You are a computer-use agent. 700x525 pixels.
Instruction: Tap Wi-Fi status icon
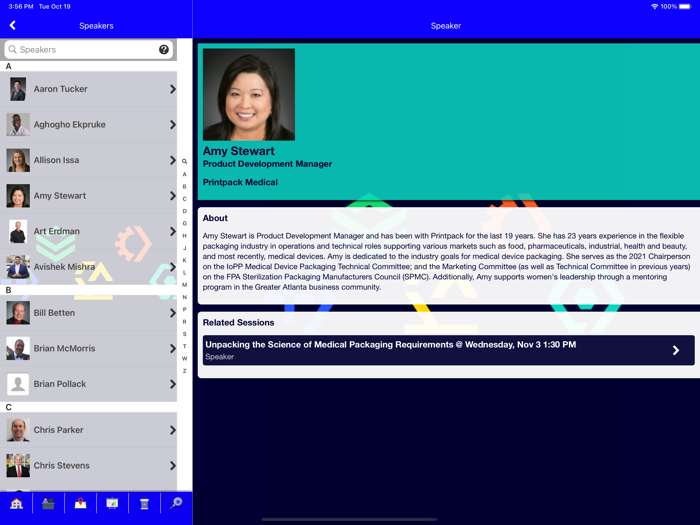(x=654, y=6)
